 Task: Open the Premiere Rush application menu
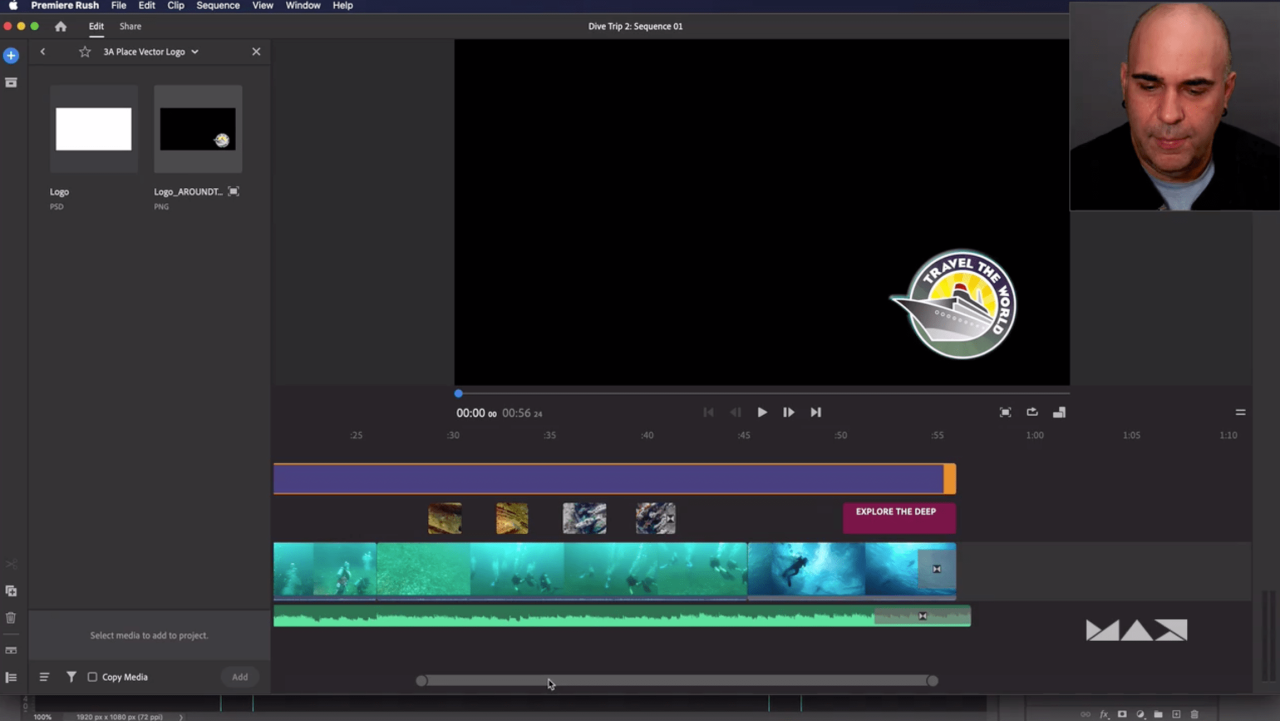65,5
